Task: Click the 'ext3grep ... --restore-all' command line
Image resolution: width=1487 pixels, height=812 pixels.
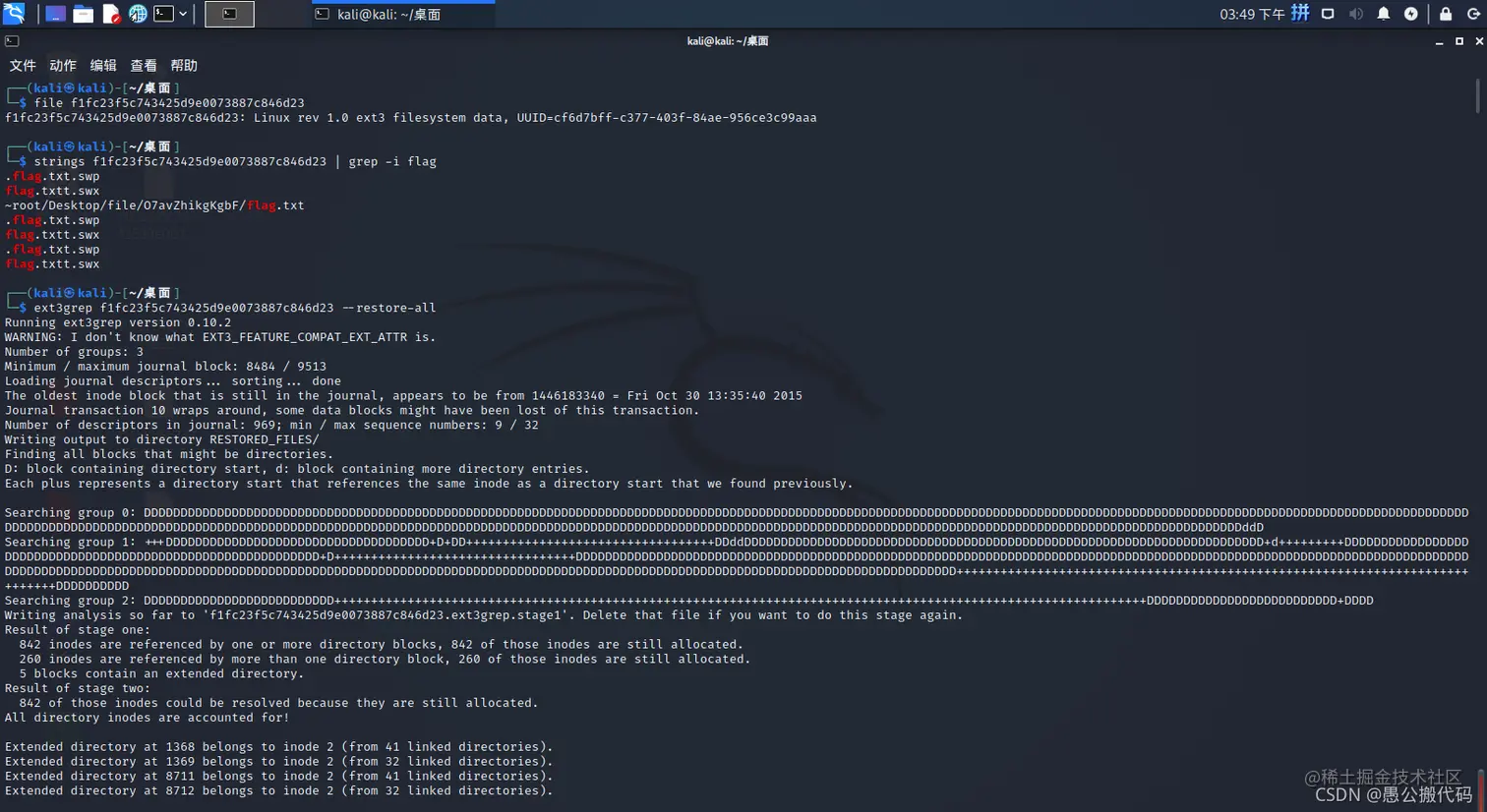Action: tap(235, 308)
